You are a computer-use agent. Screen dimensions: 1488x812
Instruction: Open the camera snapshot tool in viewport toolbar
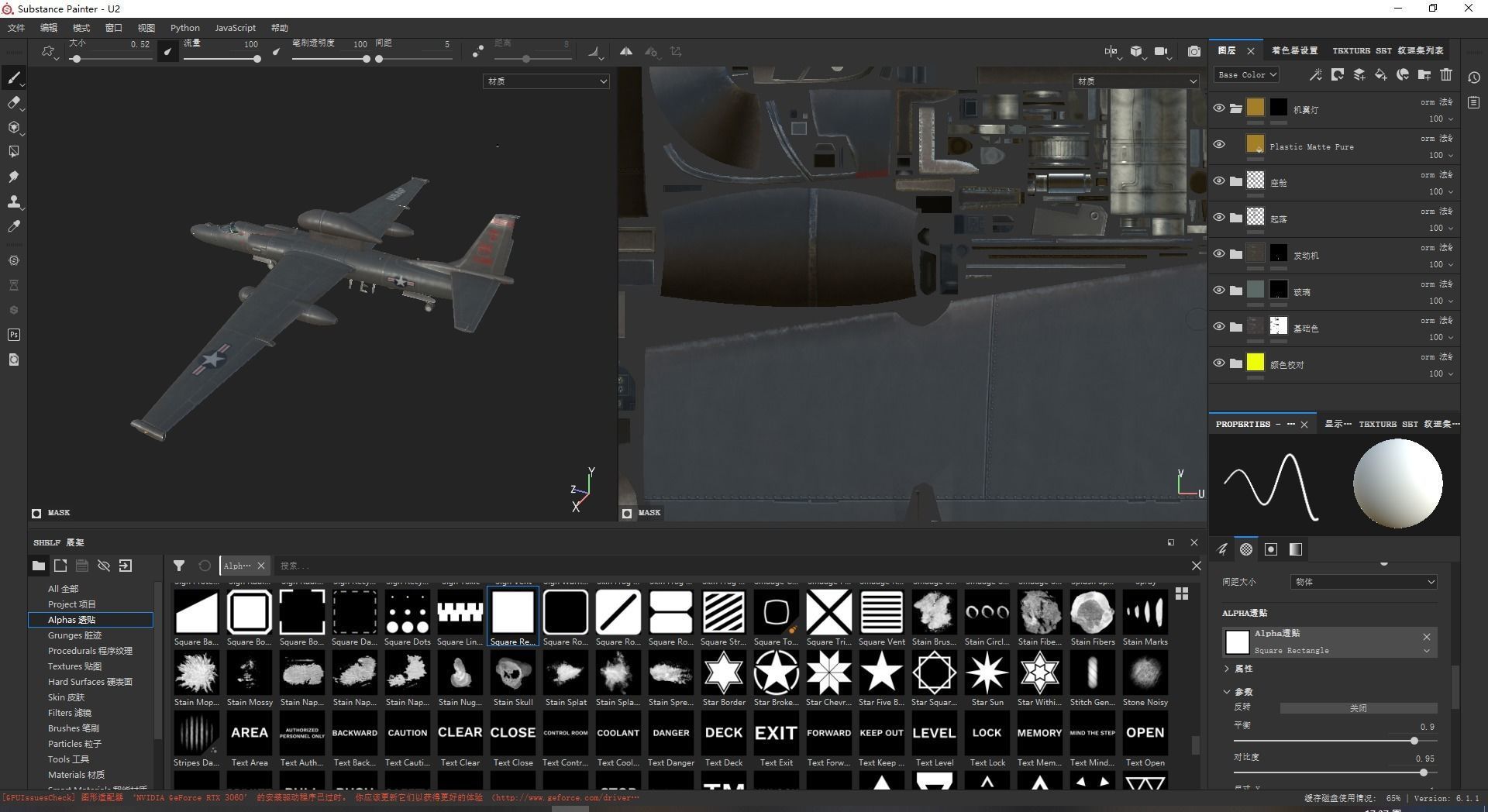[x=1194, y=51]
